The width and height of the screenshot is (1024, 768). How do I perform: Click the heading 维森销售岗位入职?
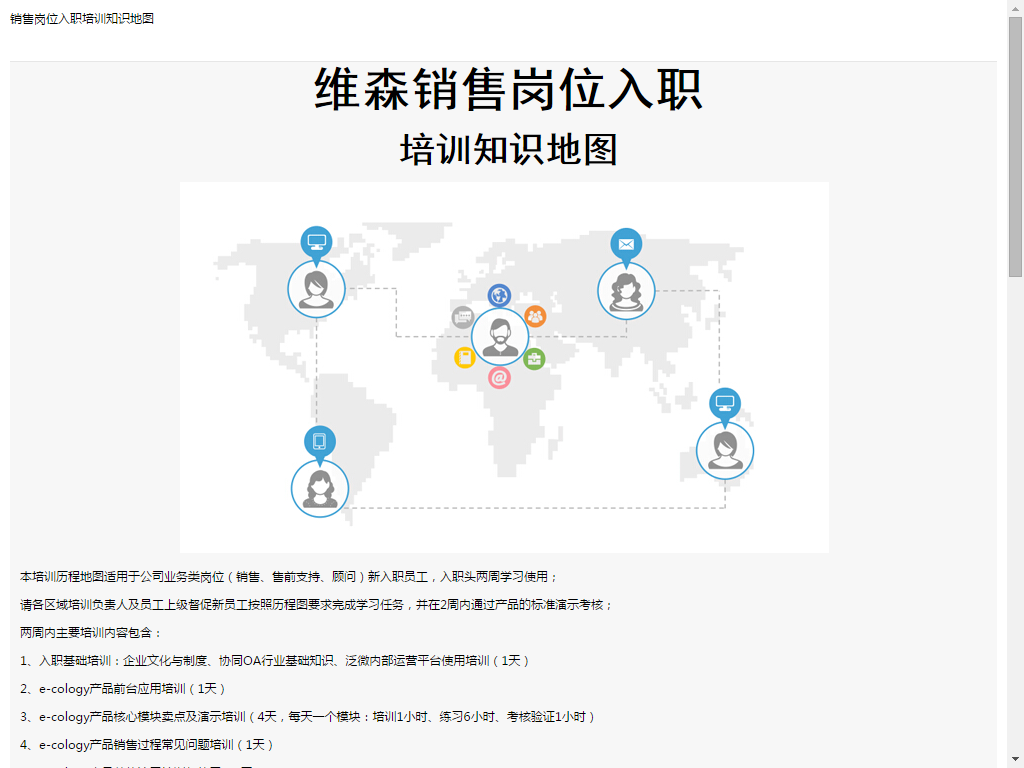508,89
